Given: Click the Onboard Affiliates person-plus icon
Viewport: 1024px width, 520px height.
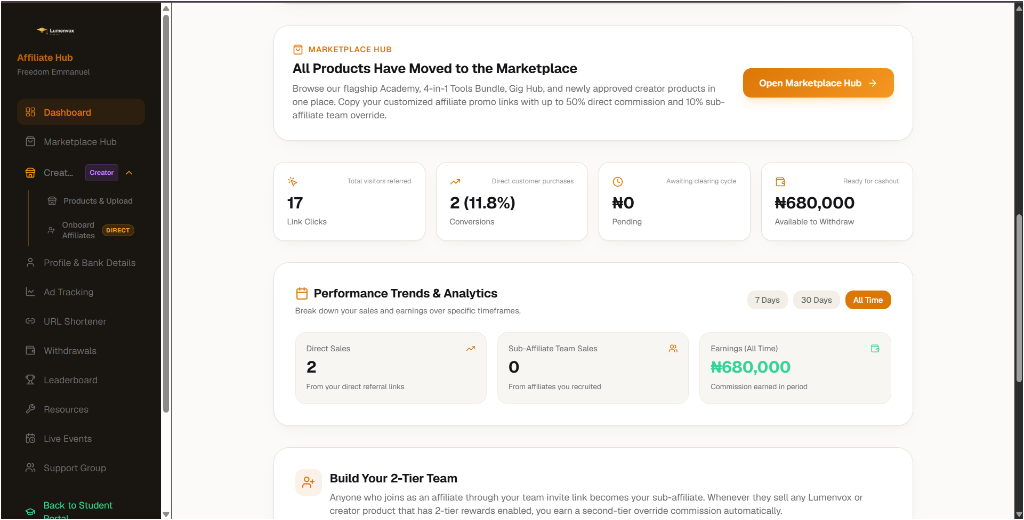Looking at the screenshot, I should 51,230.
